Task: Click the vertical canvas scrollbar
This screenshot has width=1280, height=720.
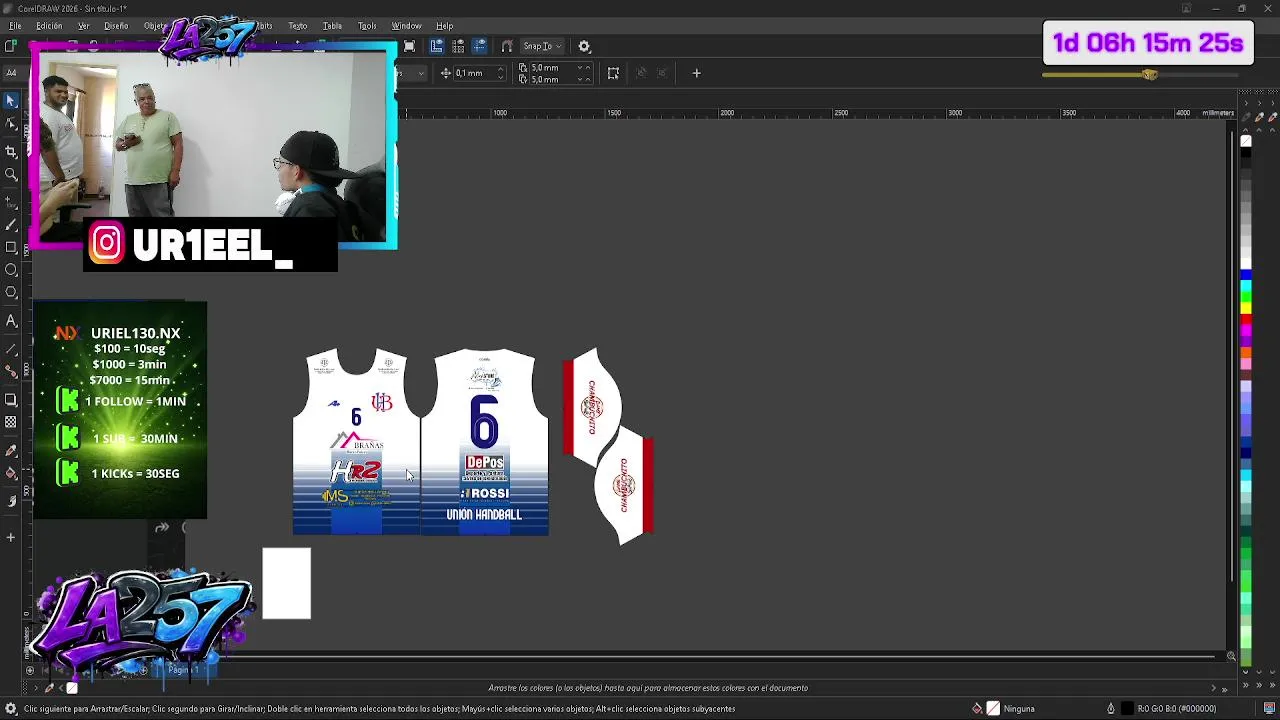Action: point(1232,355)
